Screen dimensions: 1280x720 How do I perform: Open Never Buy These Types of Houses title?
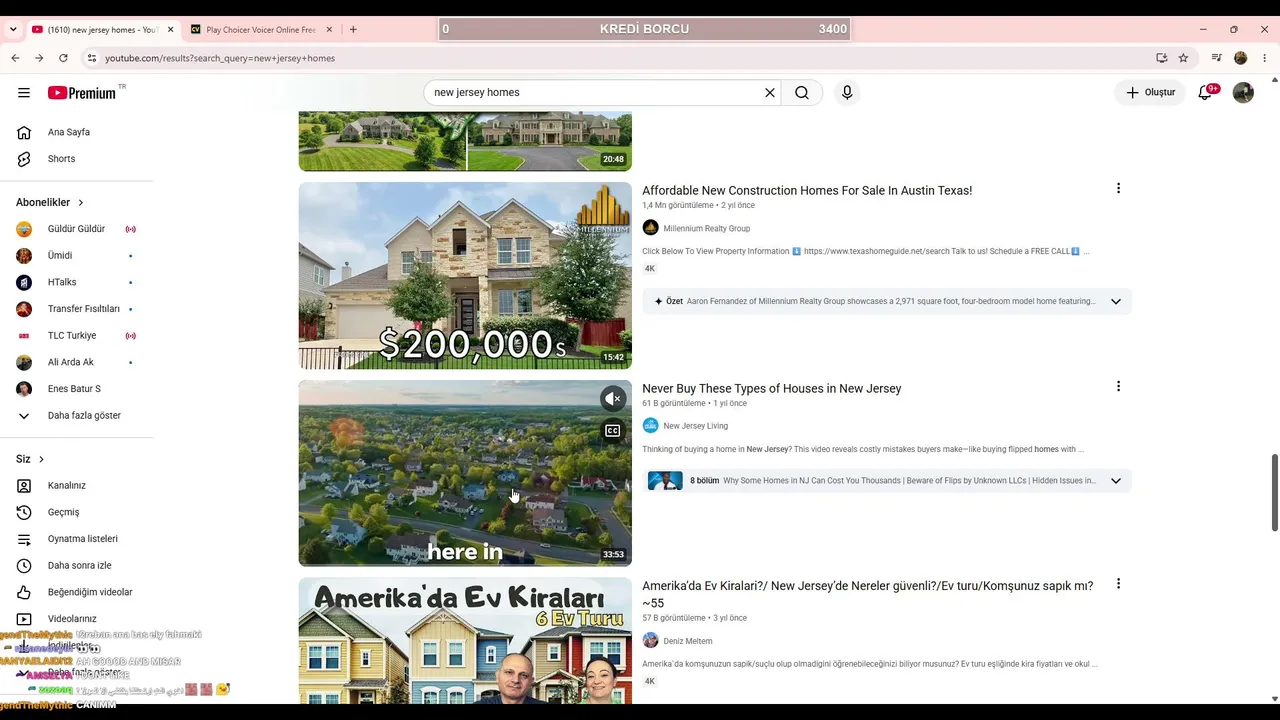[x=772, y=389]
